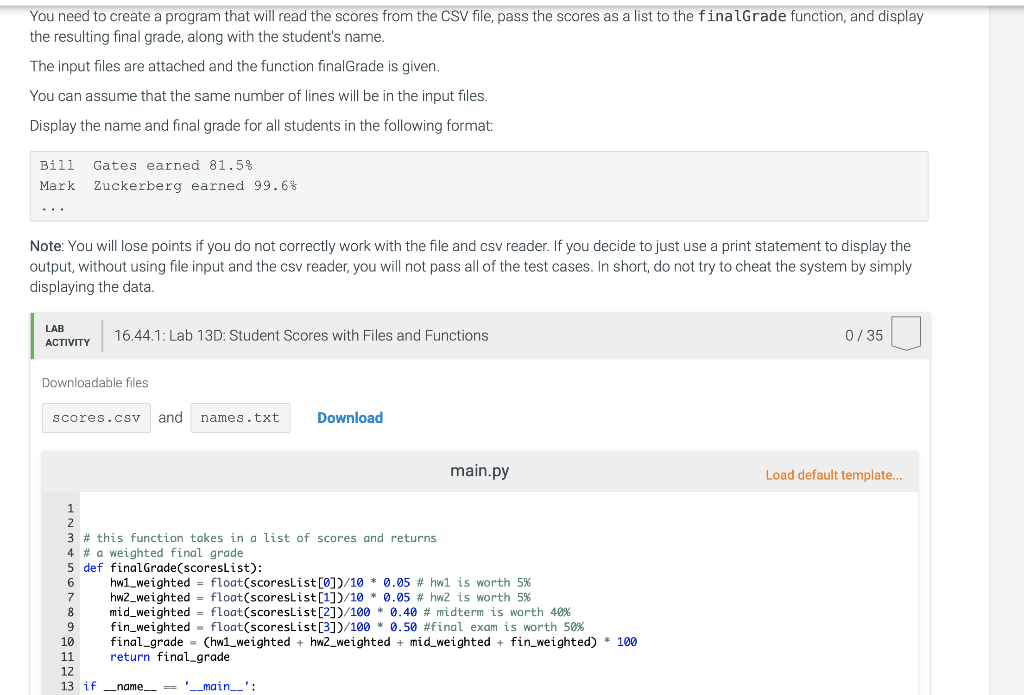The height and width of the screenshot is (695, 1024).
Task: Select the names.txt downloadable file chip
Action: tap(240, 418)
